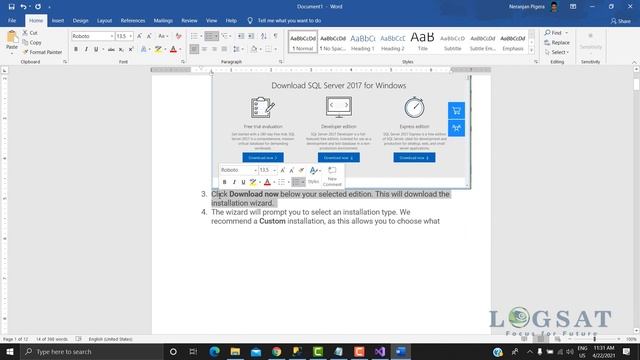Screen dimensions: 640x360
Task: Click the English (United States) language indicator
Action: pyautogui.click(x=111, y=339)
